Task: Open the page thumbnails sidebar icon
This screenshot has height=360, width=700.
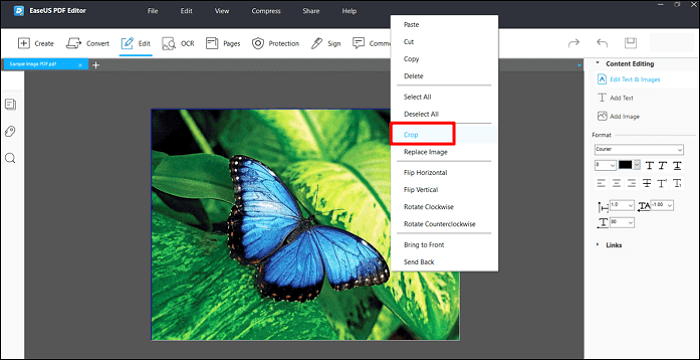Action: tap(10, 105)
